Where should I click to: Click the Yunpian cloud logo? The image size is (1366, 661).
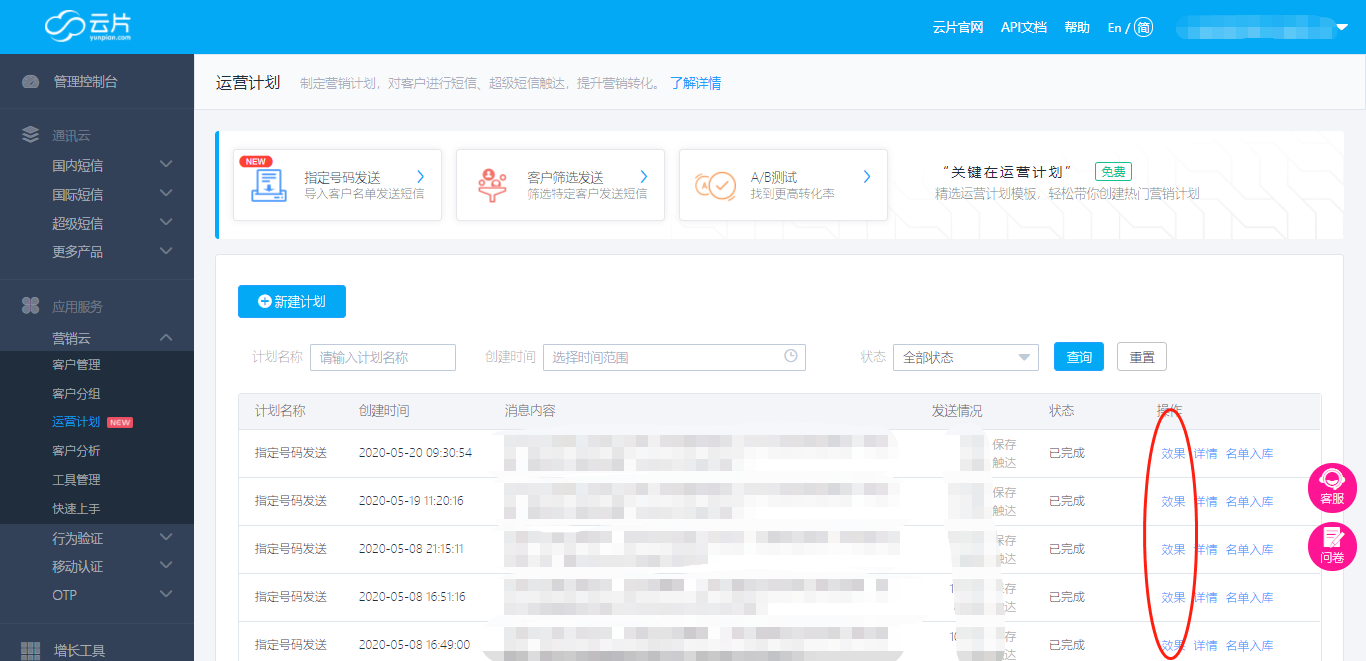point(87,26)
